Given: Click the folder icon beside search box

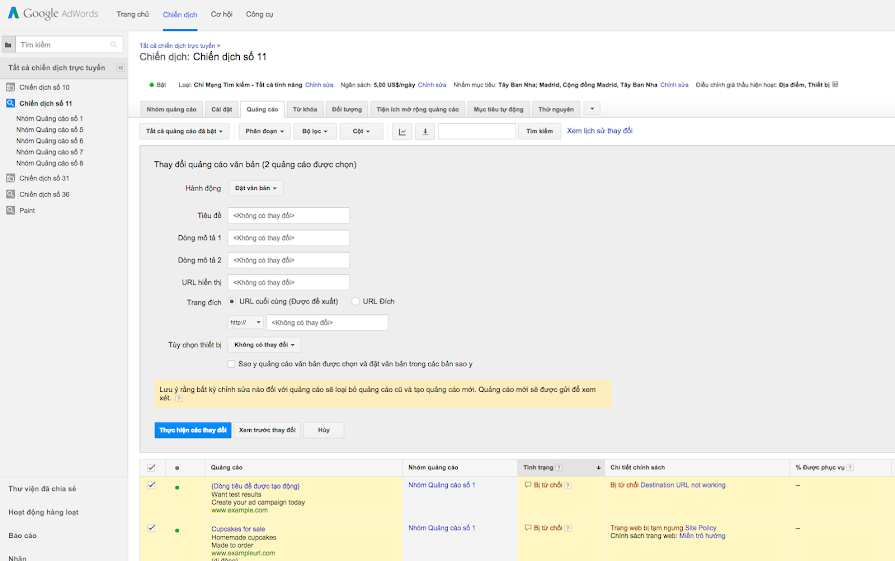Looking at the screenshot, I should pos(9,45).
